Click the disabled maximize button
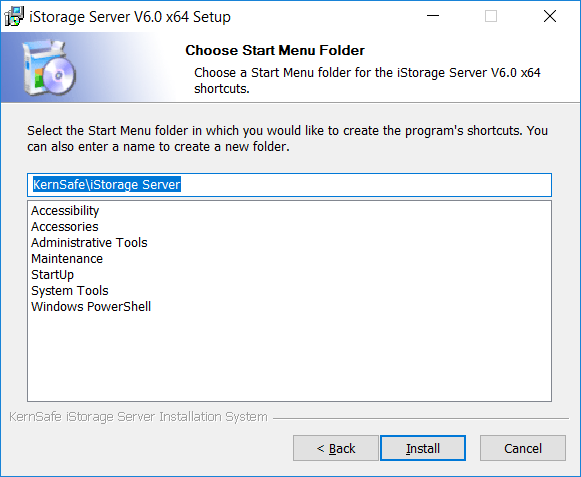Image resolution: width=581 pixels, height=477 pixels. pos(491,16)
